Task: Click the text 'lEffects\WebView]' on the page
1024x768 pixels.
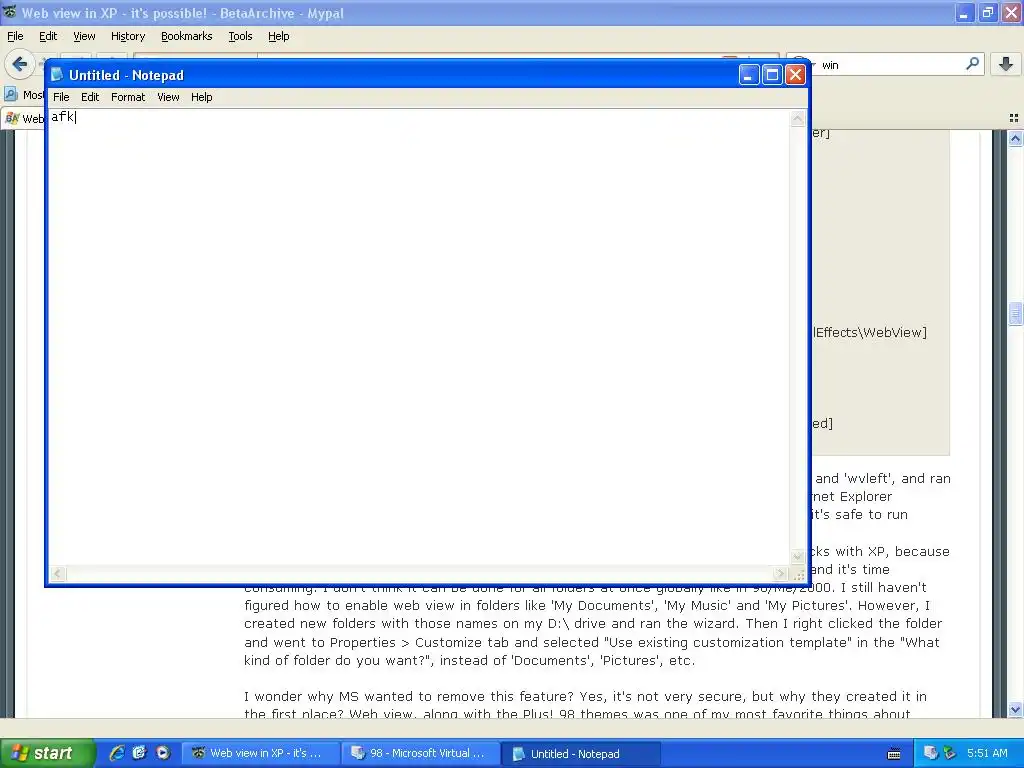Action: tap(869, 332)
